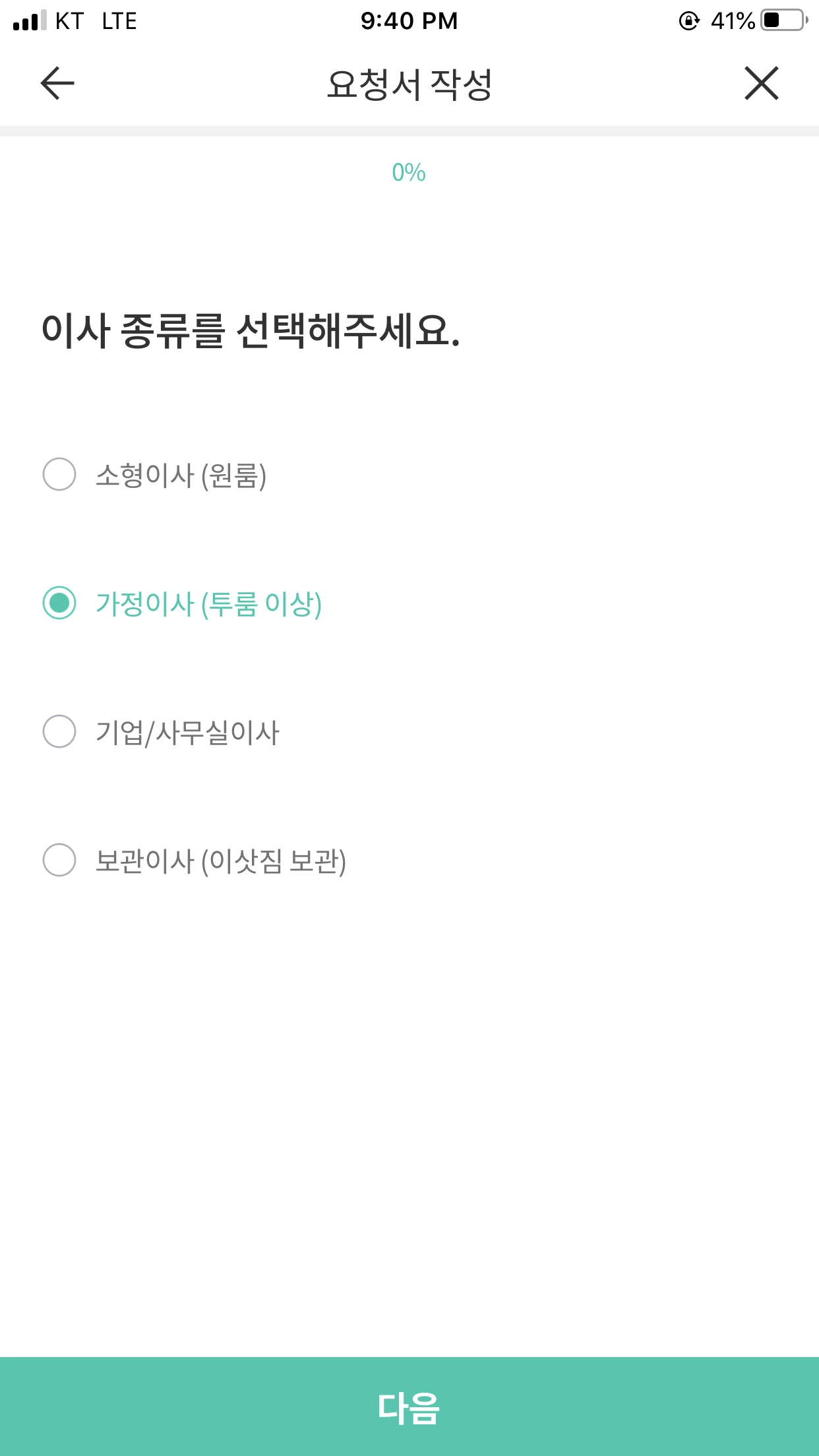Click the 기업/사무실이사 label text
Screen dimensions: 819x1456
pos(187,733)
